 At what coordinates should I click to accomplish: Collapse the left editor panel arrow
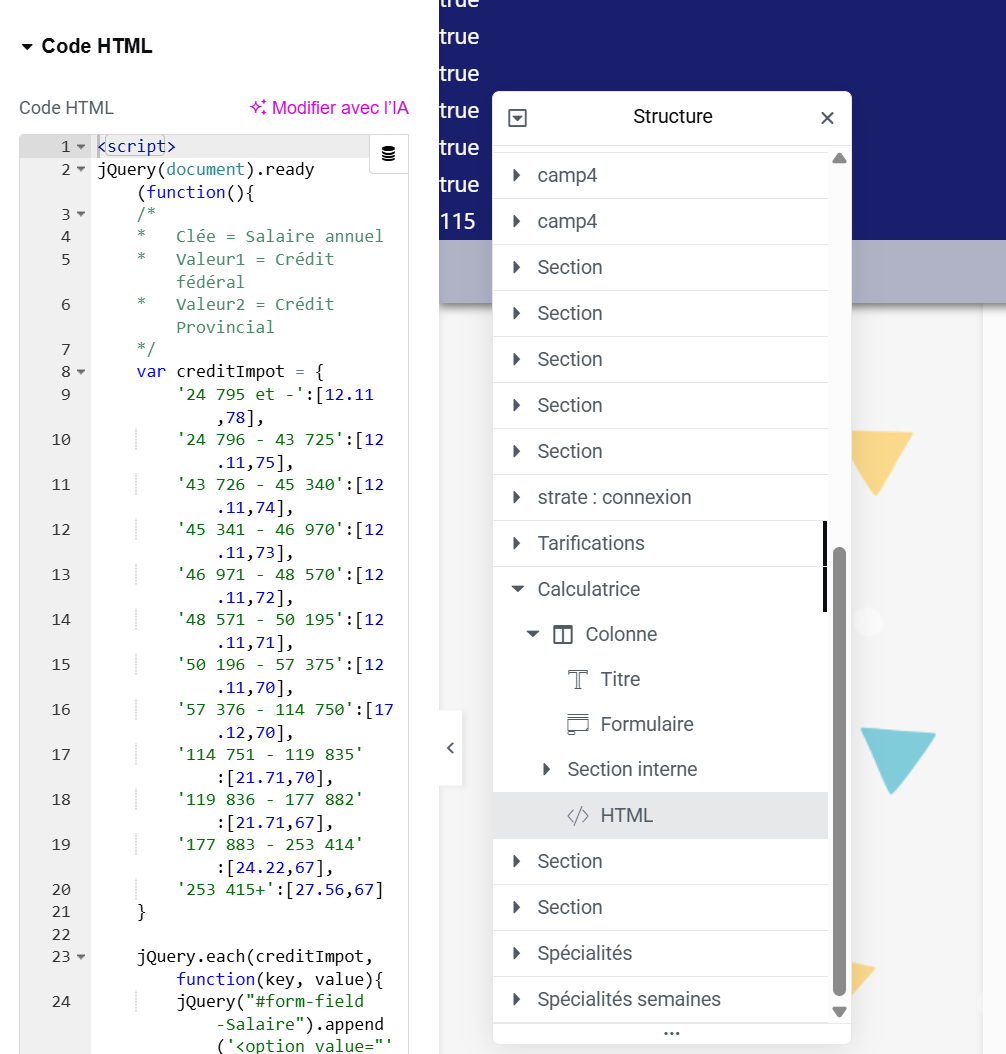point(450,748)
